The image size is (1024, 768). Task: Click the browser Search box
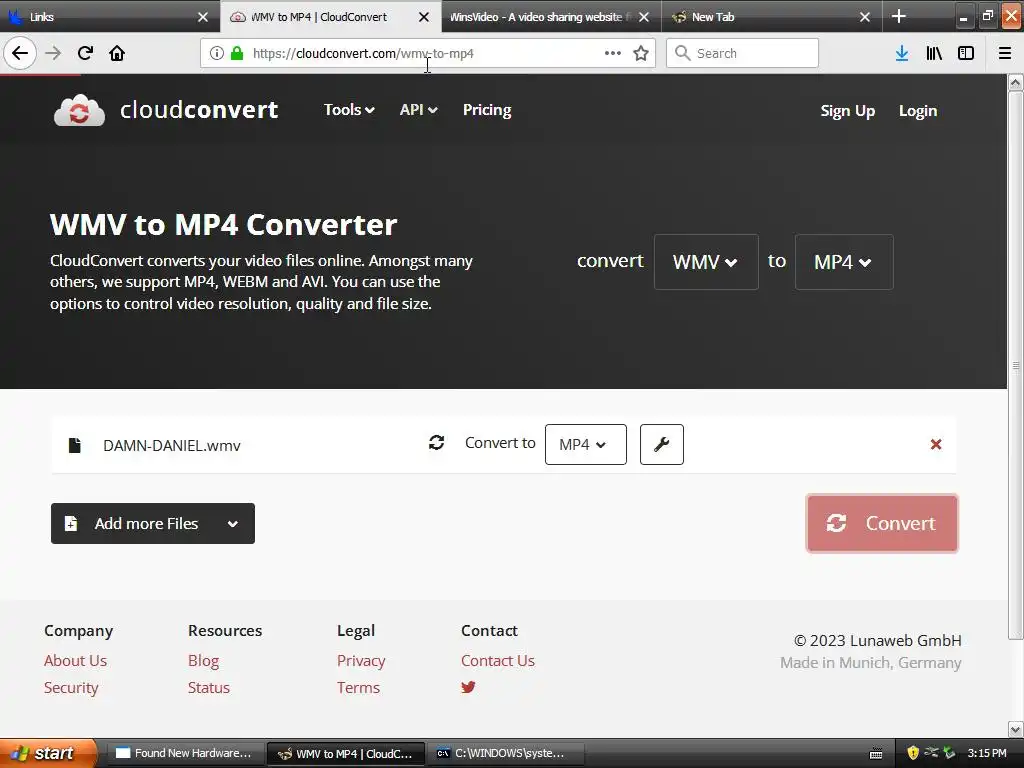tap(743, 53)
